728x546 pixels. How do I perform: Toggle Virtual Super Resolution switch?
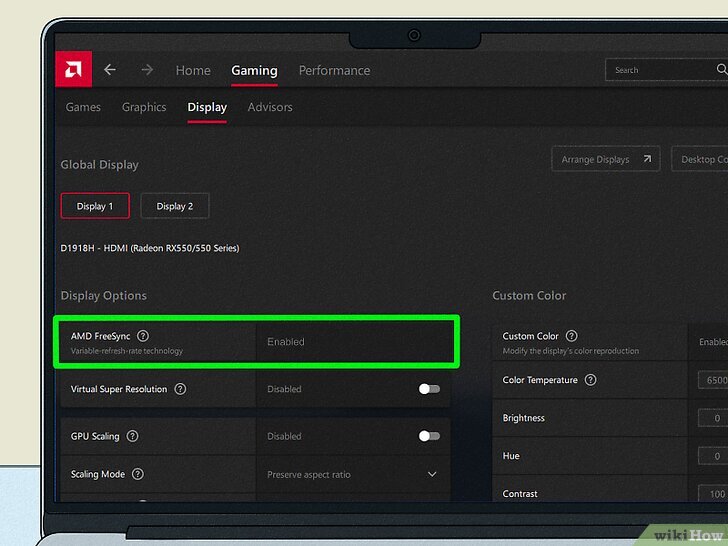pos(429,389)
